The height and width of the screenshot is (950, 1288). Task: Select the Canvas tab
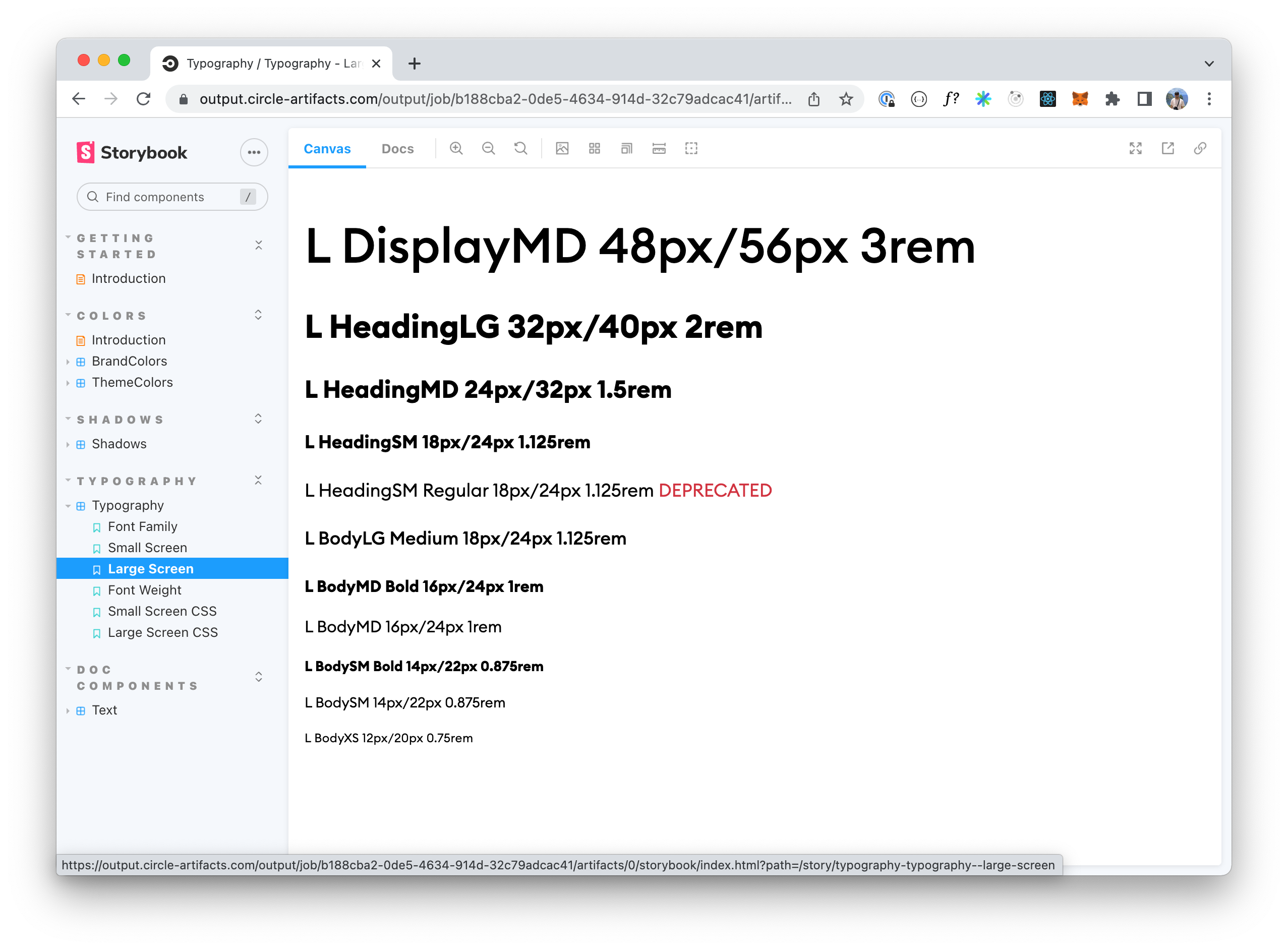pyautogui.click(x=327, y=149)
